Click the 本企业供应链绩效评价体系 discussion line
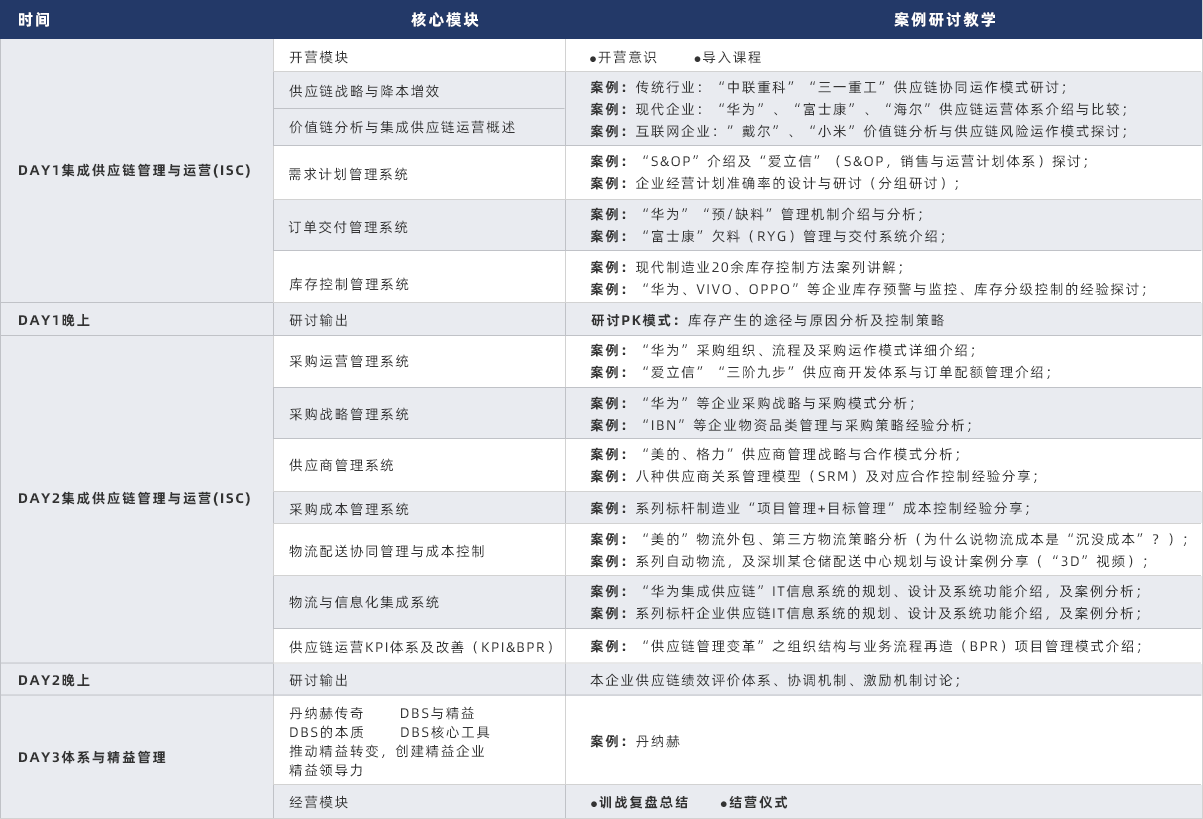The image size is (1203, 819). pyautogui.click(x=775, y=680)
